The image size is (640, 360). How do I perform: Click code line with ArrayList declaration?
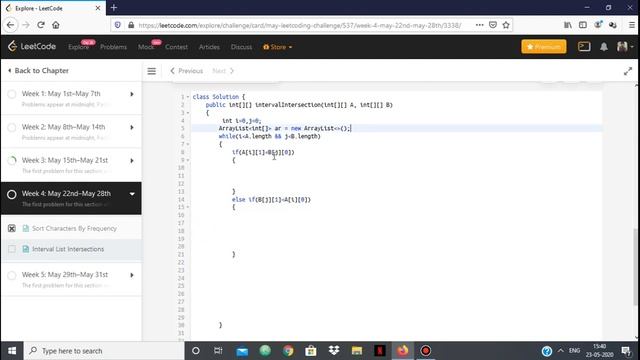(284, 129)
